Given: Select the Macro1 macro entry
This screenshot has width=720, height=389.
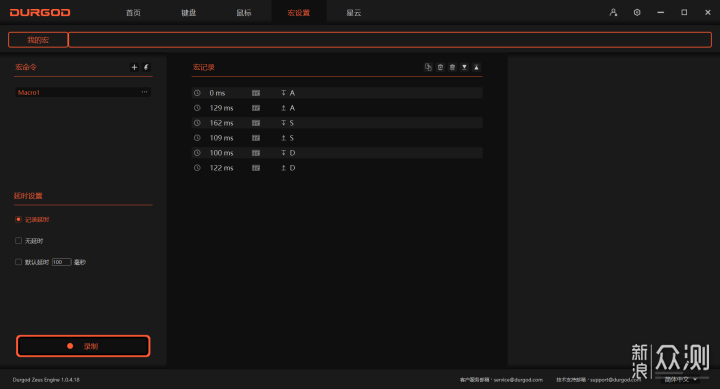Looking at the screenshot, I should (x=83, y=92).
